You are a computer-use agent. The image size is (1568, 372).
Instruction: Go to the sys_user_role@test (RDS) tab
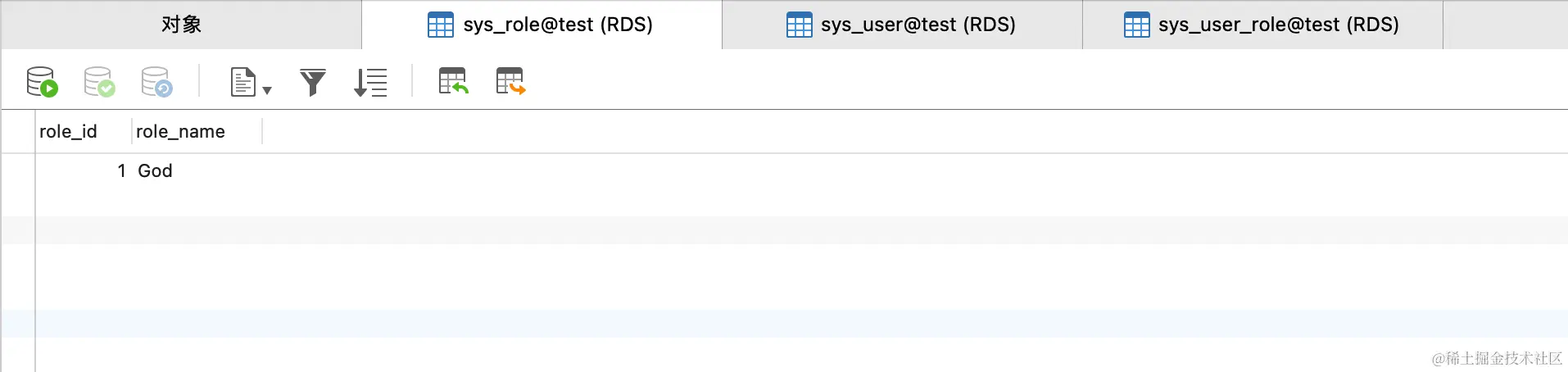click(1262, 25)
